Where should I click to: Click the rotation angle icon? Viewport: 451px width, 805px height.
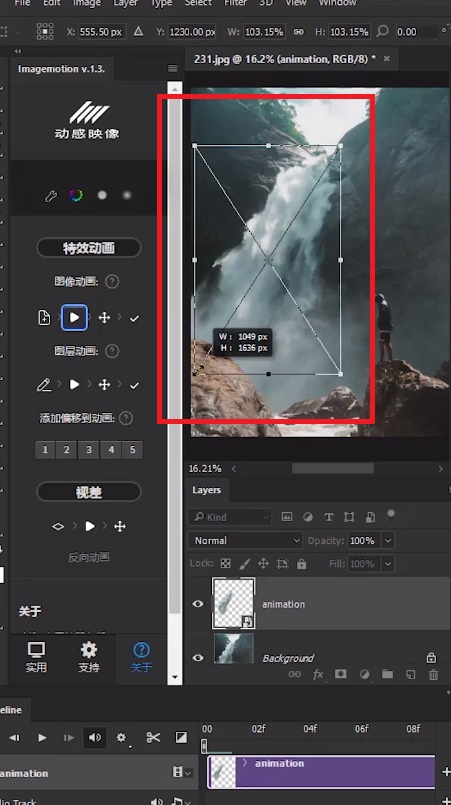[x=382, y=31]
